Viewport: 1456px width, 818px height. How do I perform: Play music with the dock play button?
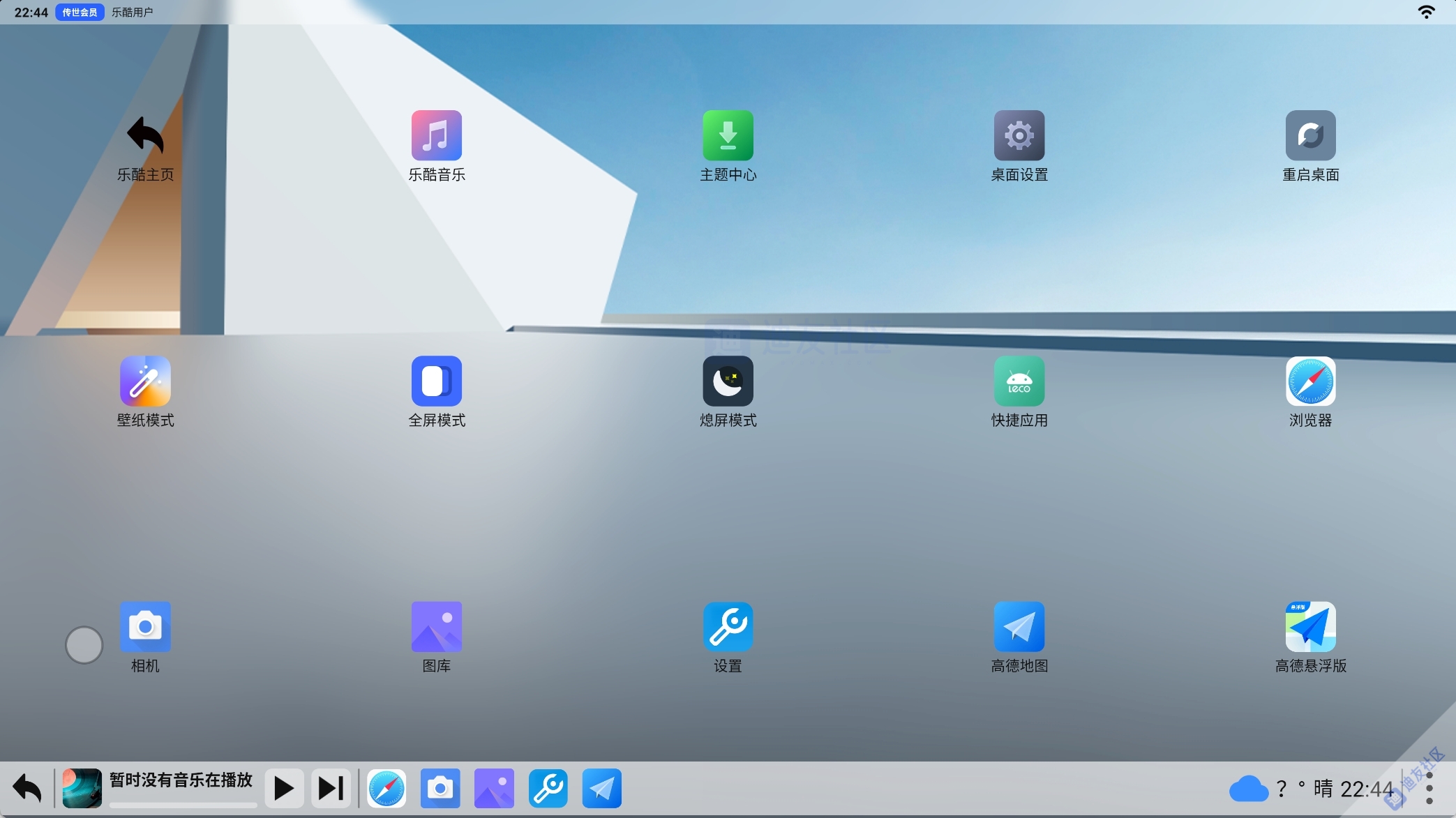coord(284,789)
